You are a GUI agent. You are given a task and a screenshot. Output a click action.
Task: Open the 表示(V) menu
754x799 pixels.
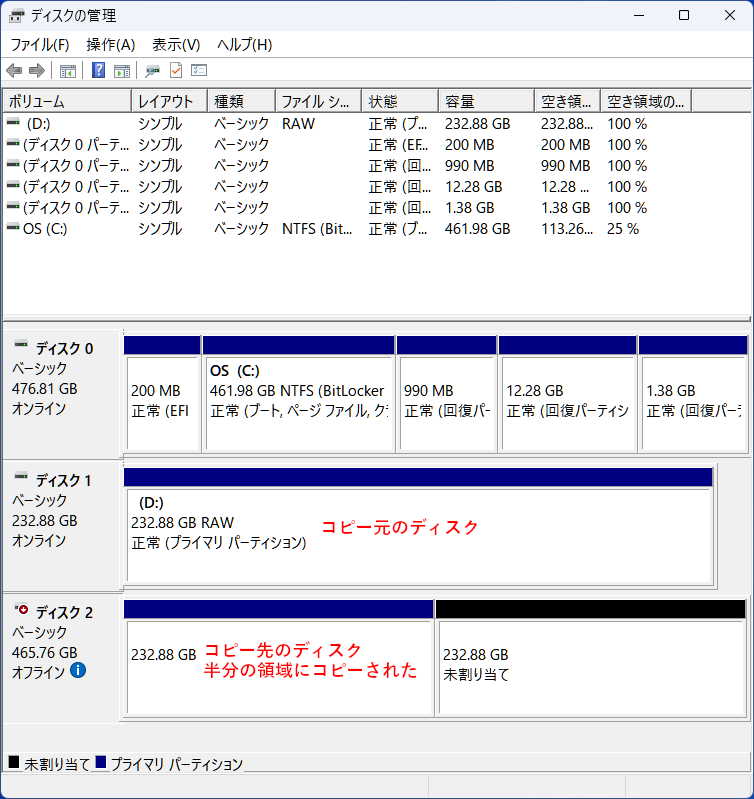(x=176, y=45)
